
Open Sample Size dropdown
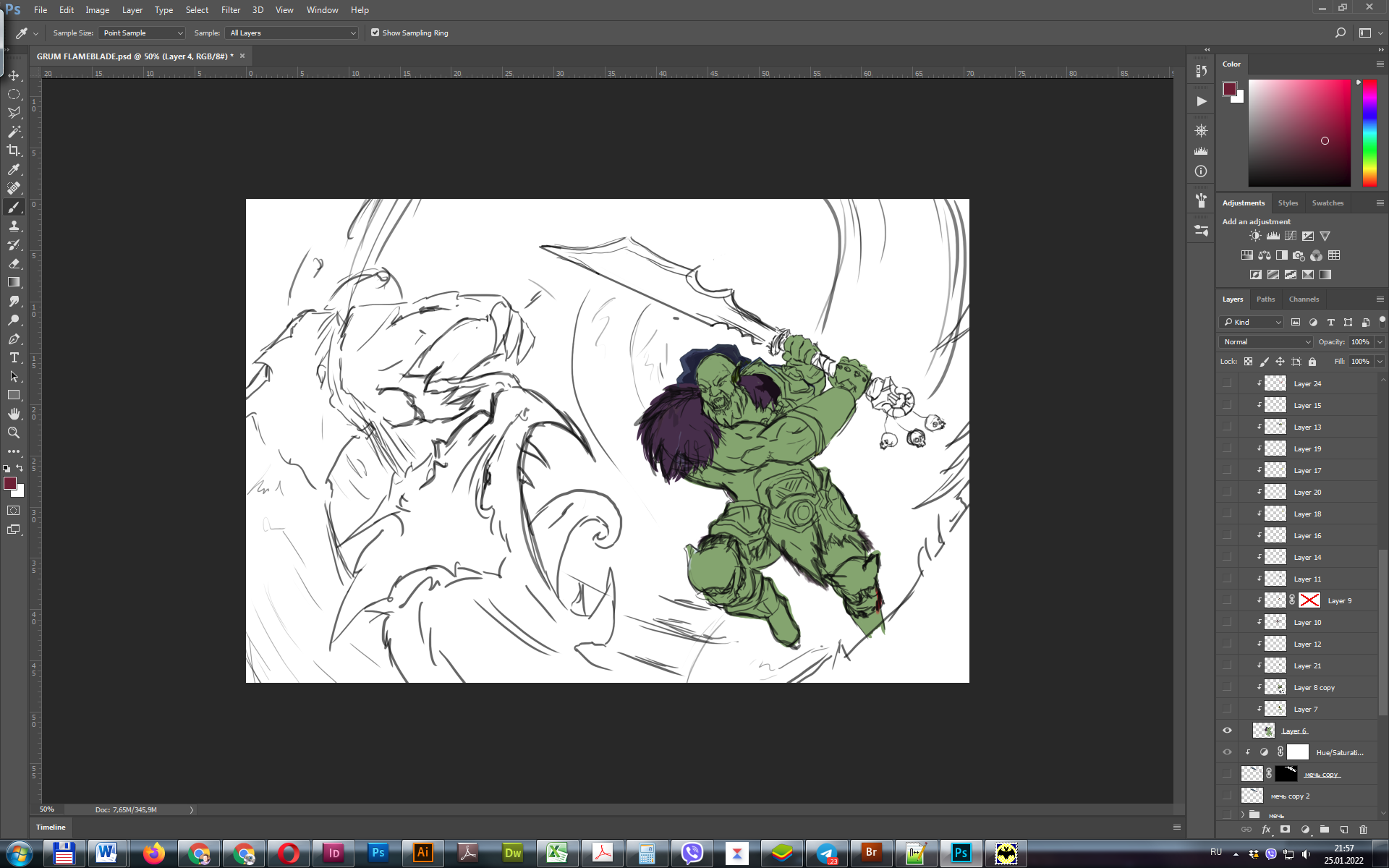pos(143,33)
